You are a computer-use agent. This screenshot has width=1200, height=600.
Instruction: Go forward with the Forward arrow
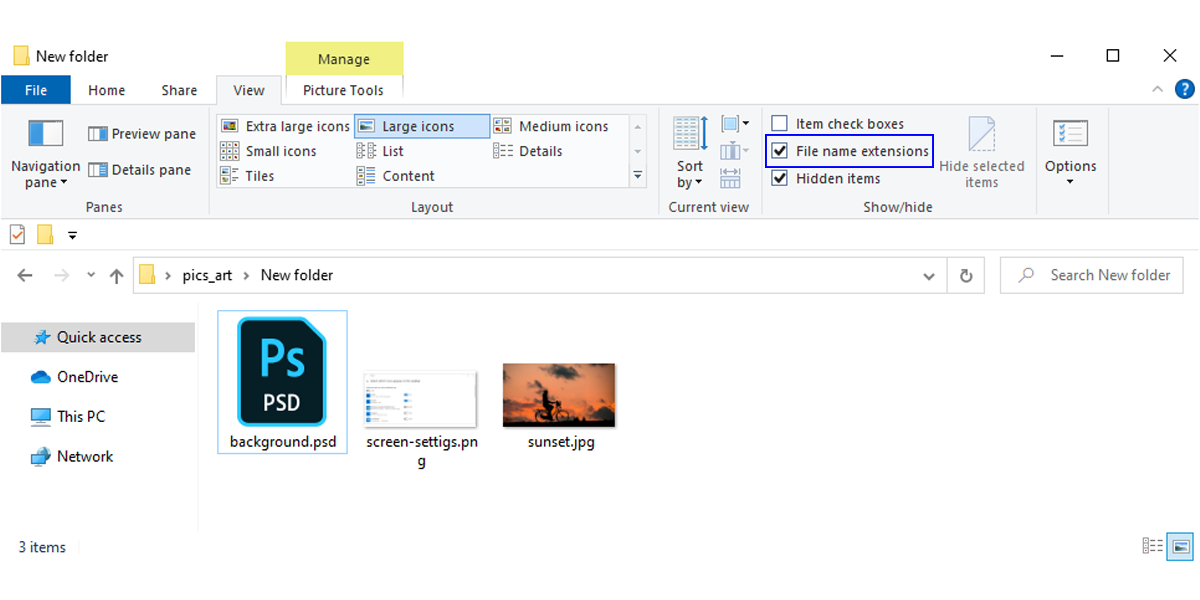coord(61,275)
